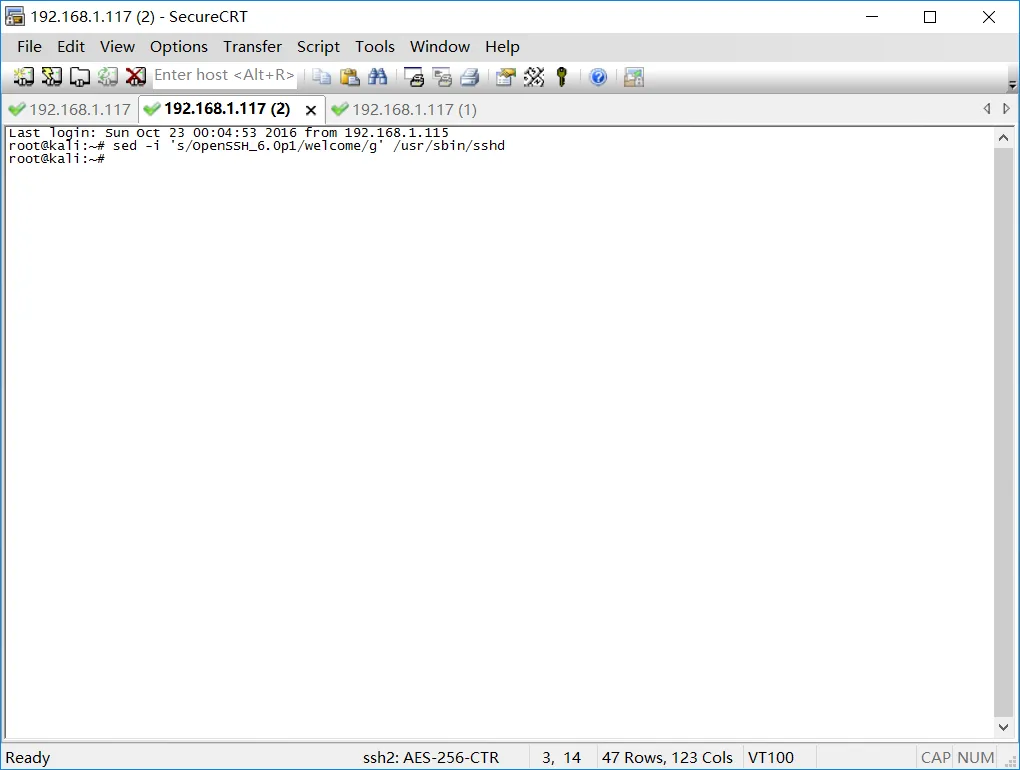Click 47 Rows, 123 Cols status entry

pyautogui.click(x=667, y=758)
